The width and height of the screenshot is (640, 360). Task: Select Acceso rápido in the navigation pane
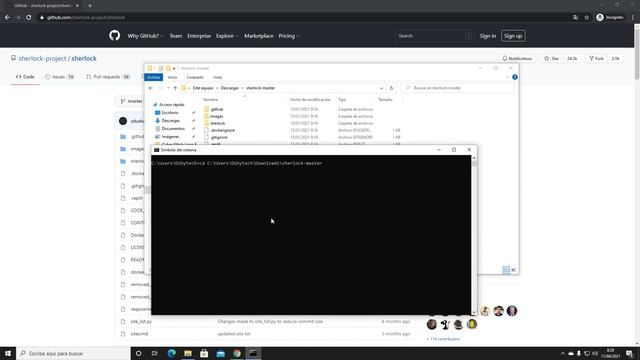[x=171, y=105]
